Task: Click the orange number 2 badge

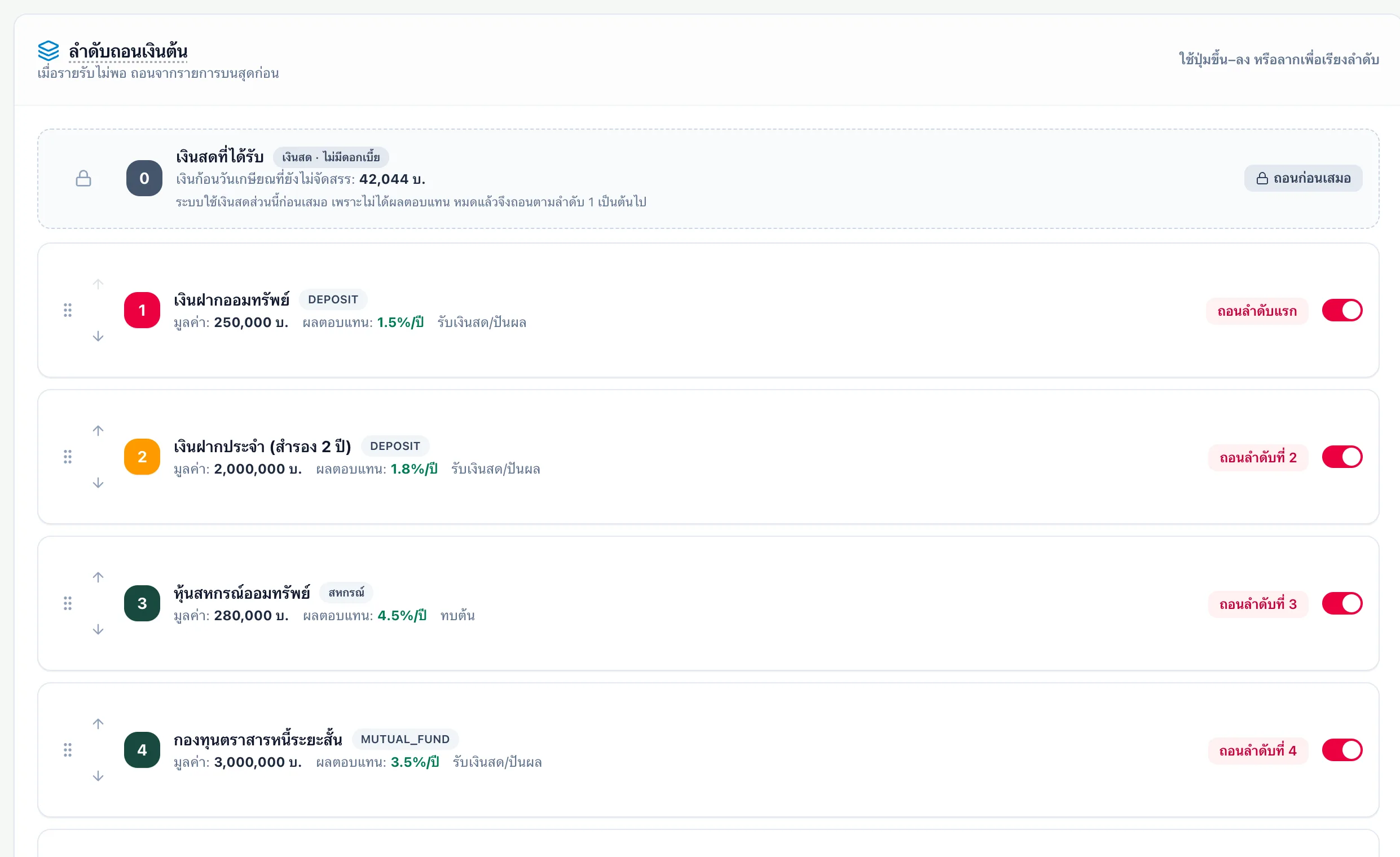Action: 142,457
